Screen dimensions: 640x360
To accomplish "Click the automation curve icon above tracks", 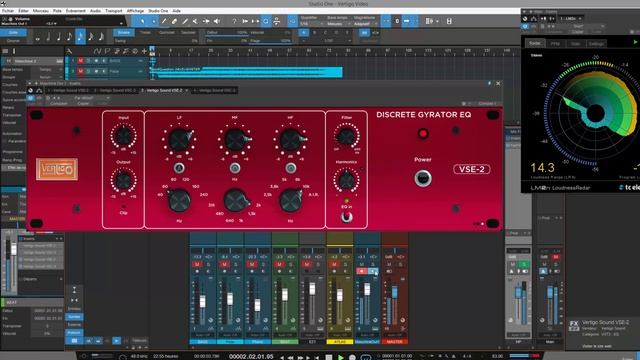I will pyautogui.click(x=97, y=51).
